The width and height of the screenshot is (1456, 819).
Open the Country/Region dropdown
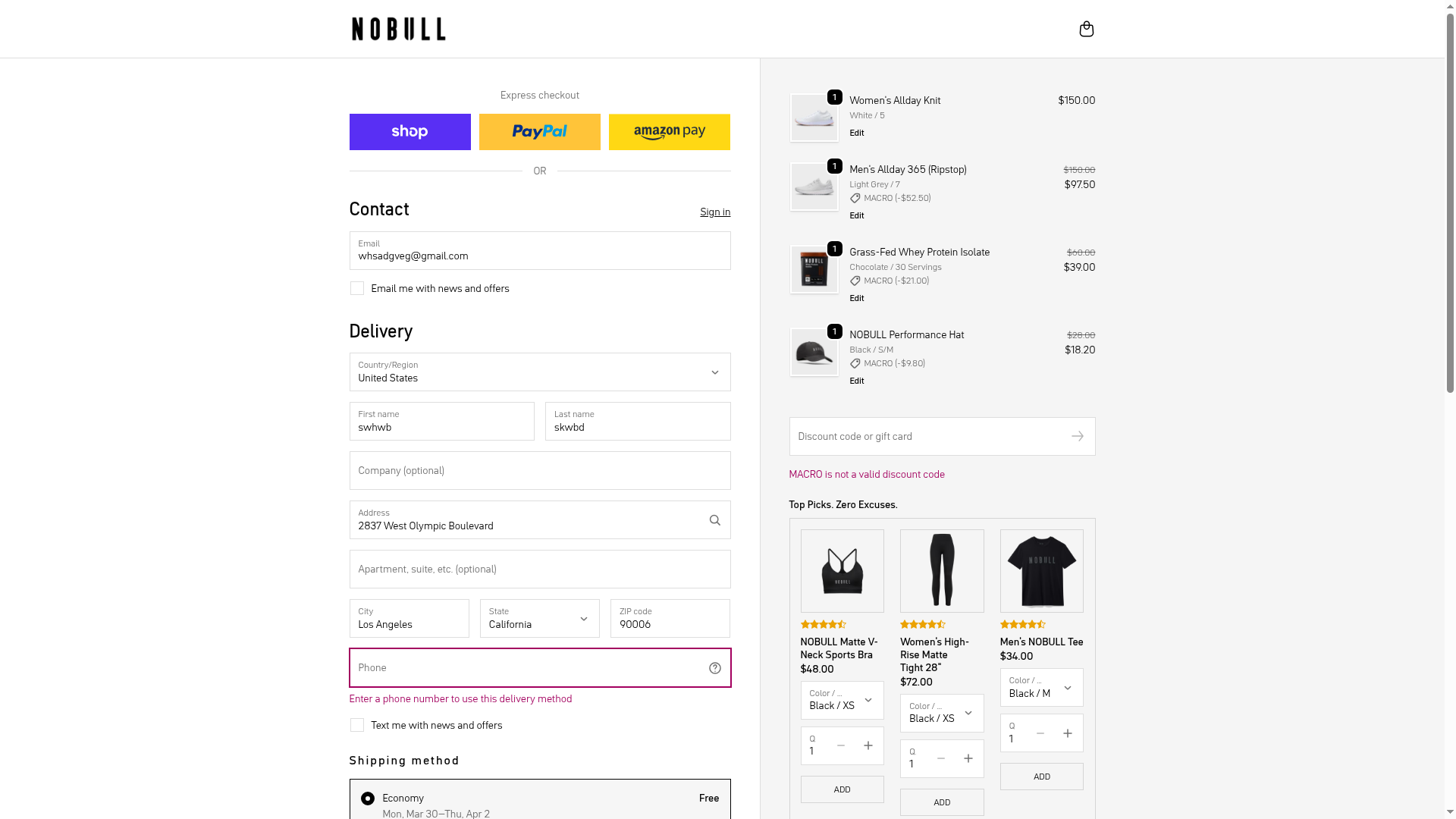539,372
